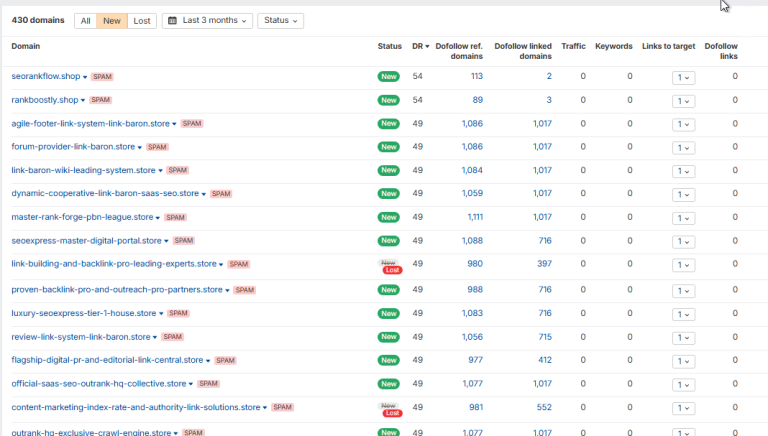Open links-to-target dropdown for seoexpress-master-digital-portal.store
The height and width of the screenshot is (436, 768).
tap(683, 242)
